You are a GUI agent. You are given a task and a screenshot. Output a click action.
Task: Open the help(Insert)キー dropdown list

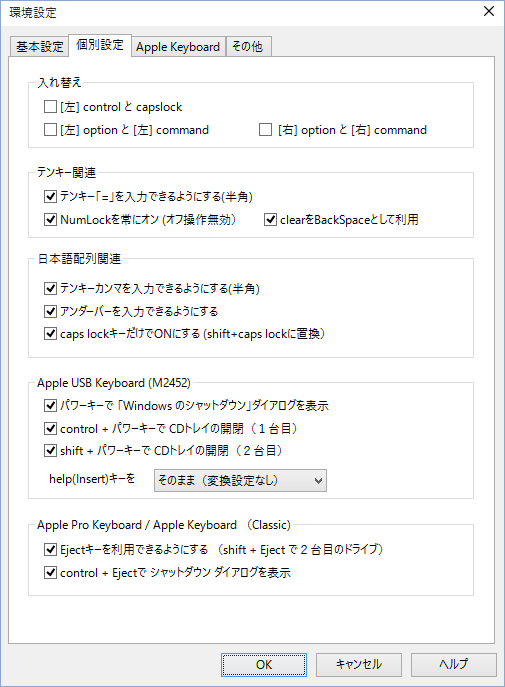[x=240, y=481]
